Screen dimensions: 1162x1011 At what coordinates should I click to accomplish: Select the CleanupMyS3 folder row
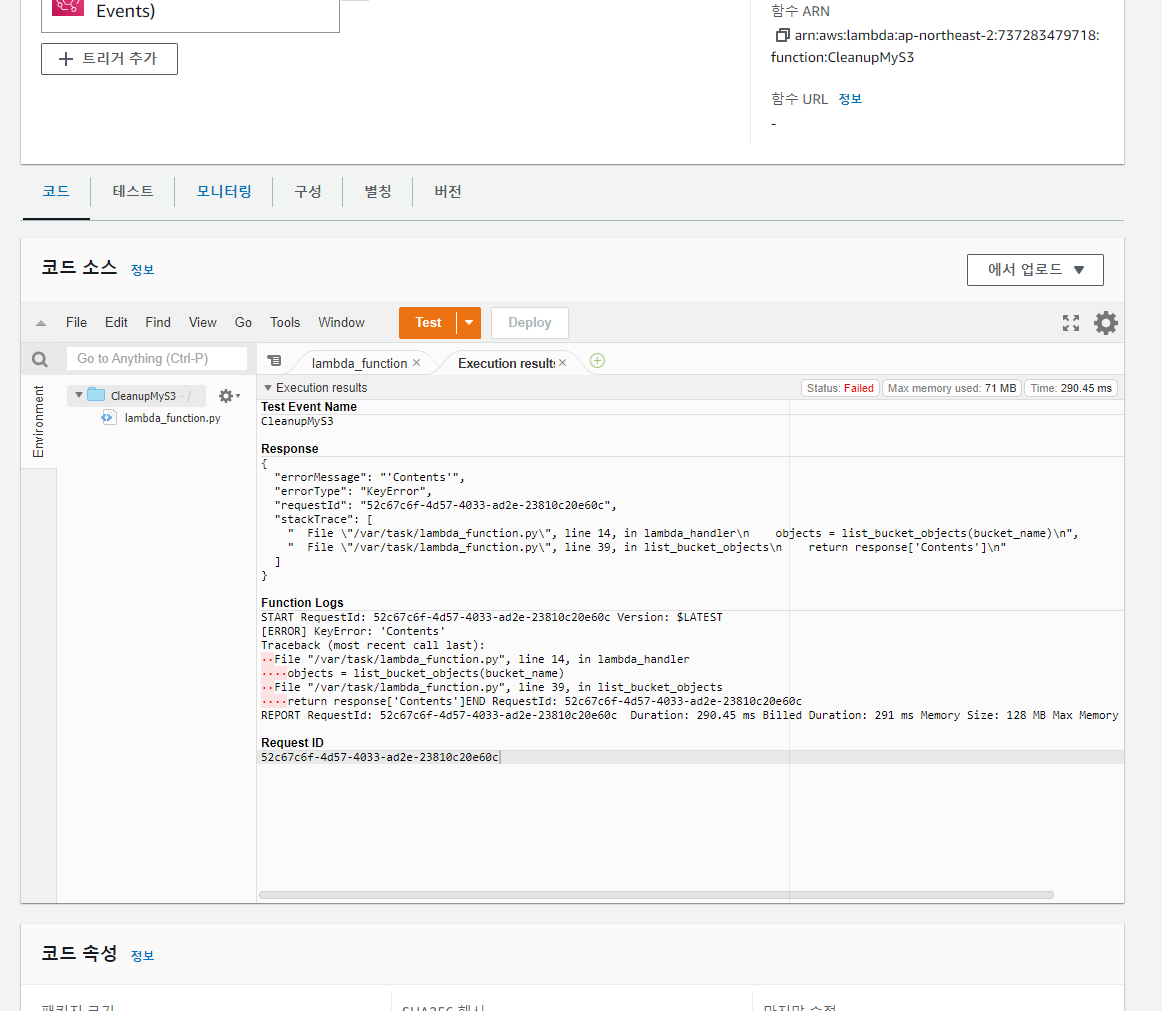[x=137, y=396]
